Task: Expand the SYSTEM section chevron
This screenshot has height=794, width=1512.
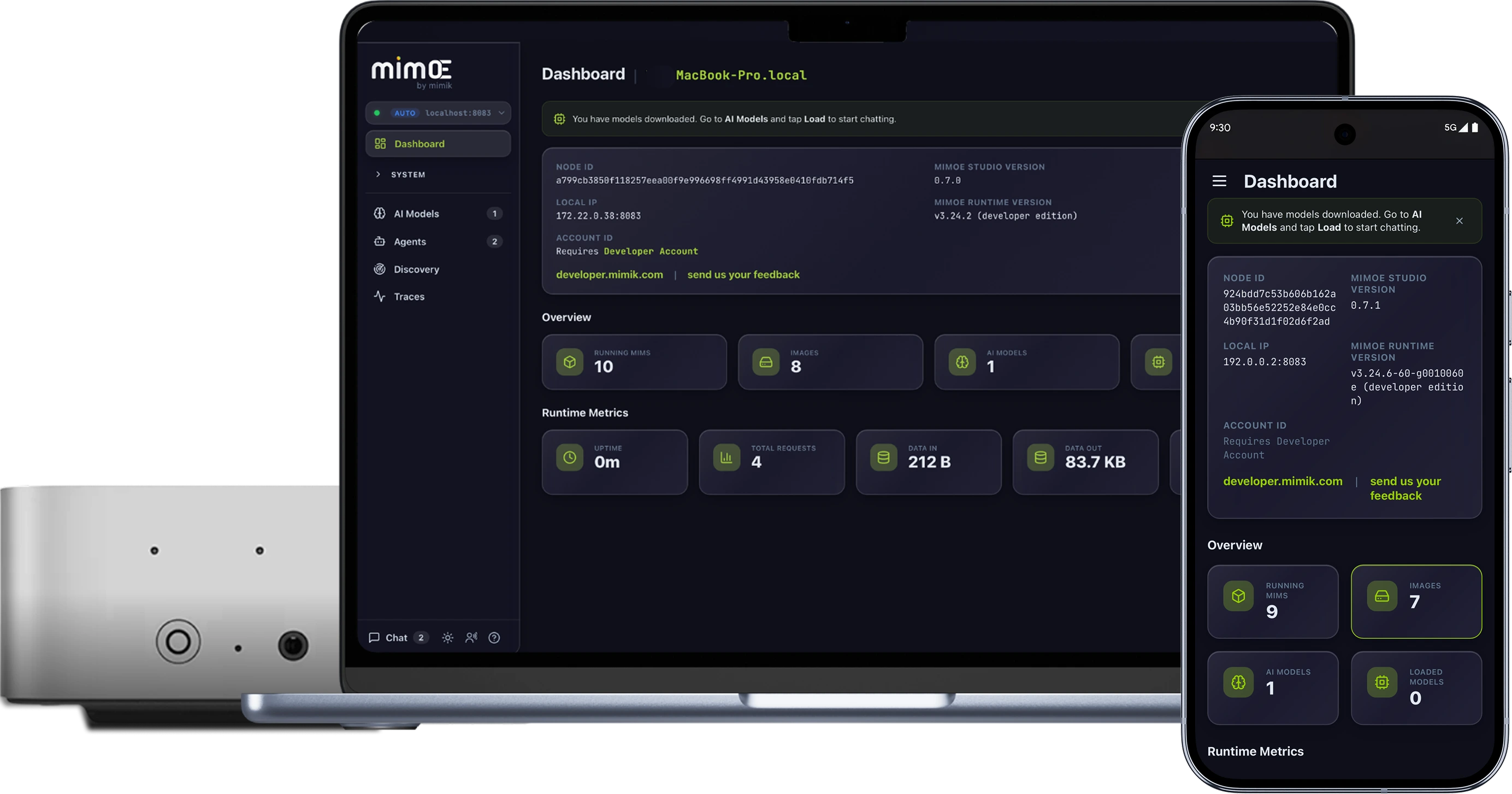Action: (378, 174)
